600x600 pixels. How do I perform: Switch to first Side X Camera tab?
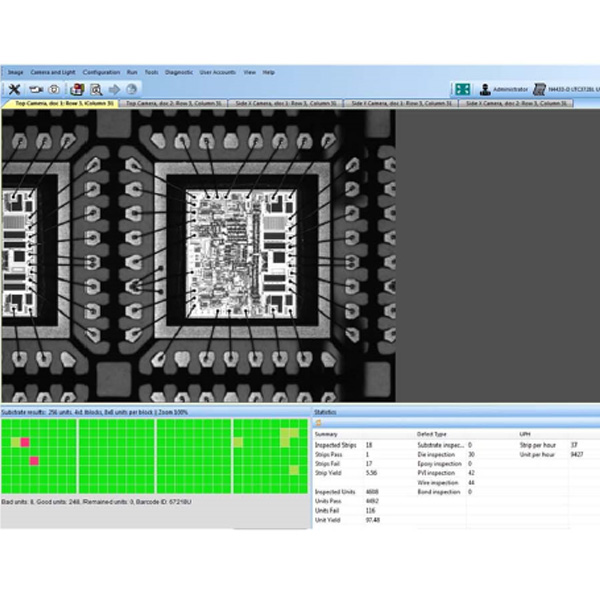pos(286,103)
